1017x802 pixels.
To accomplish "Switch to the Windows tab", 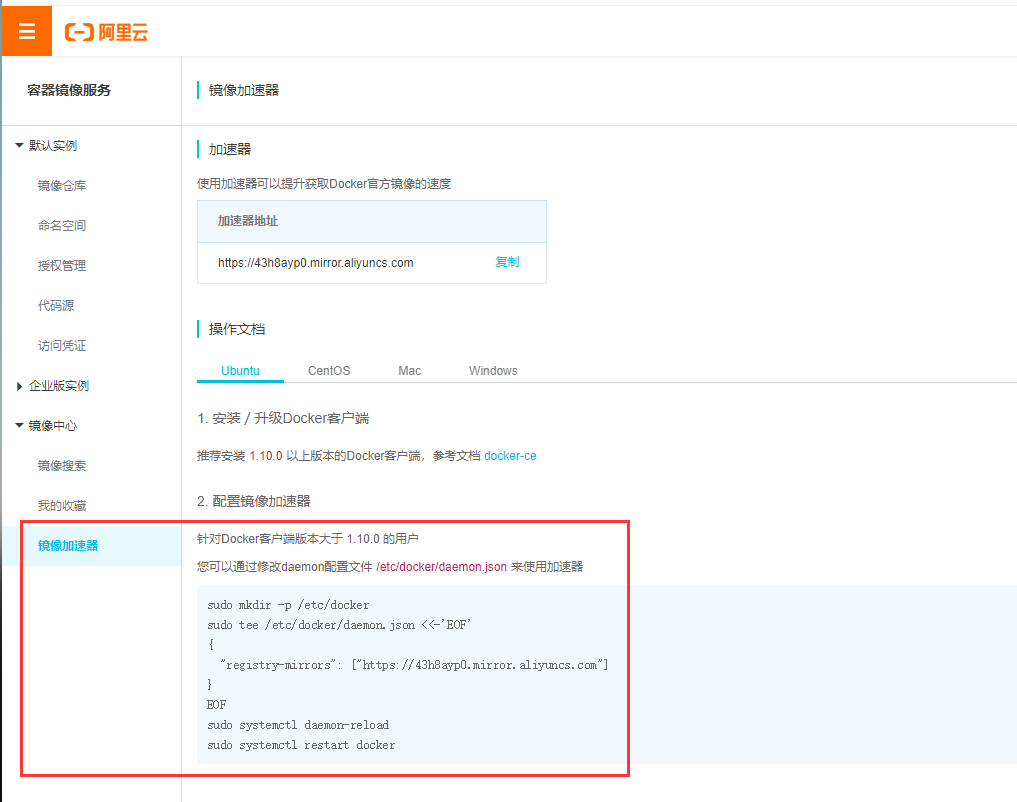I will click(x=493, y=371).
